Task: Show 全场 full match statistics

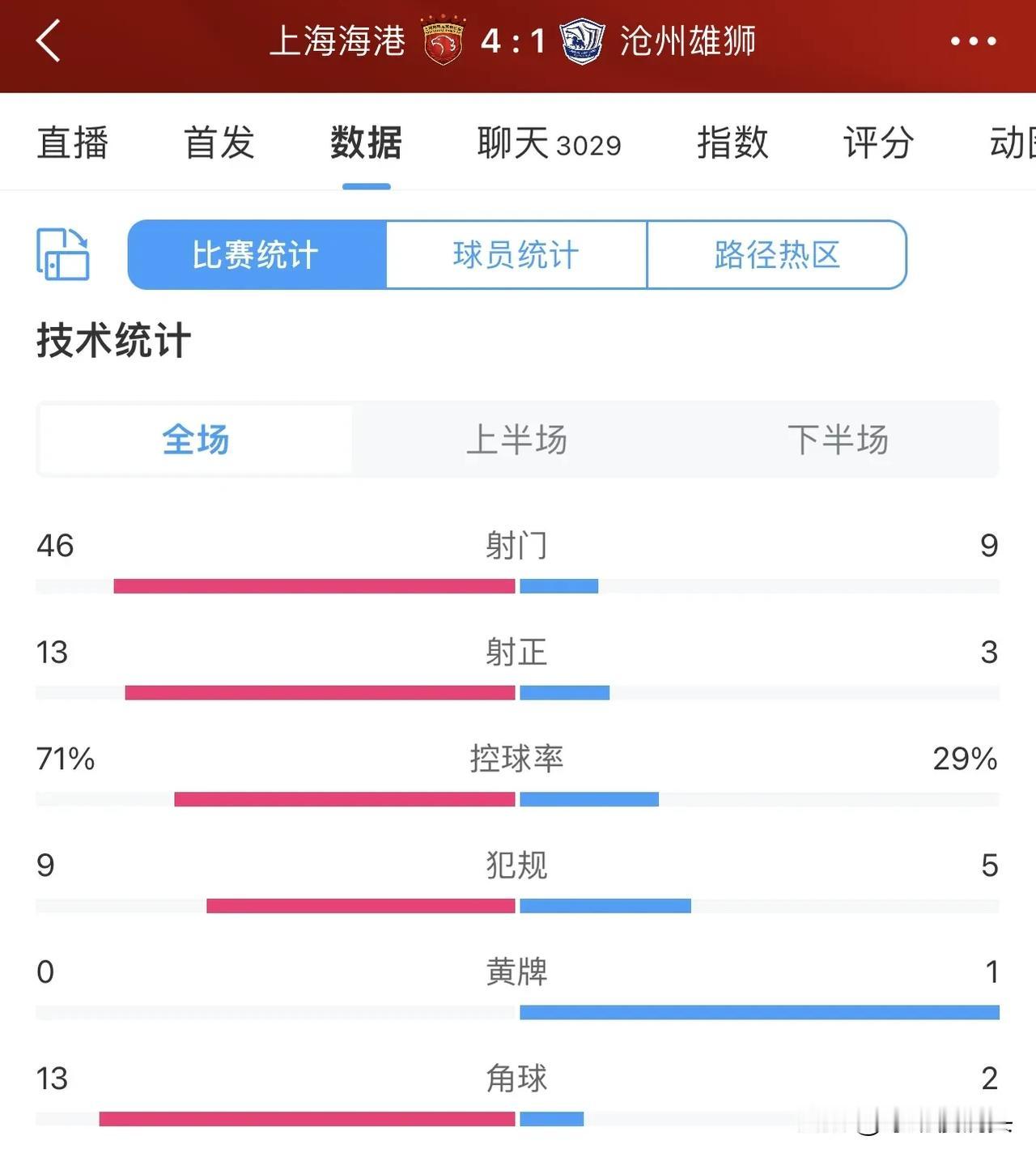Action: tap(196, 440)
